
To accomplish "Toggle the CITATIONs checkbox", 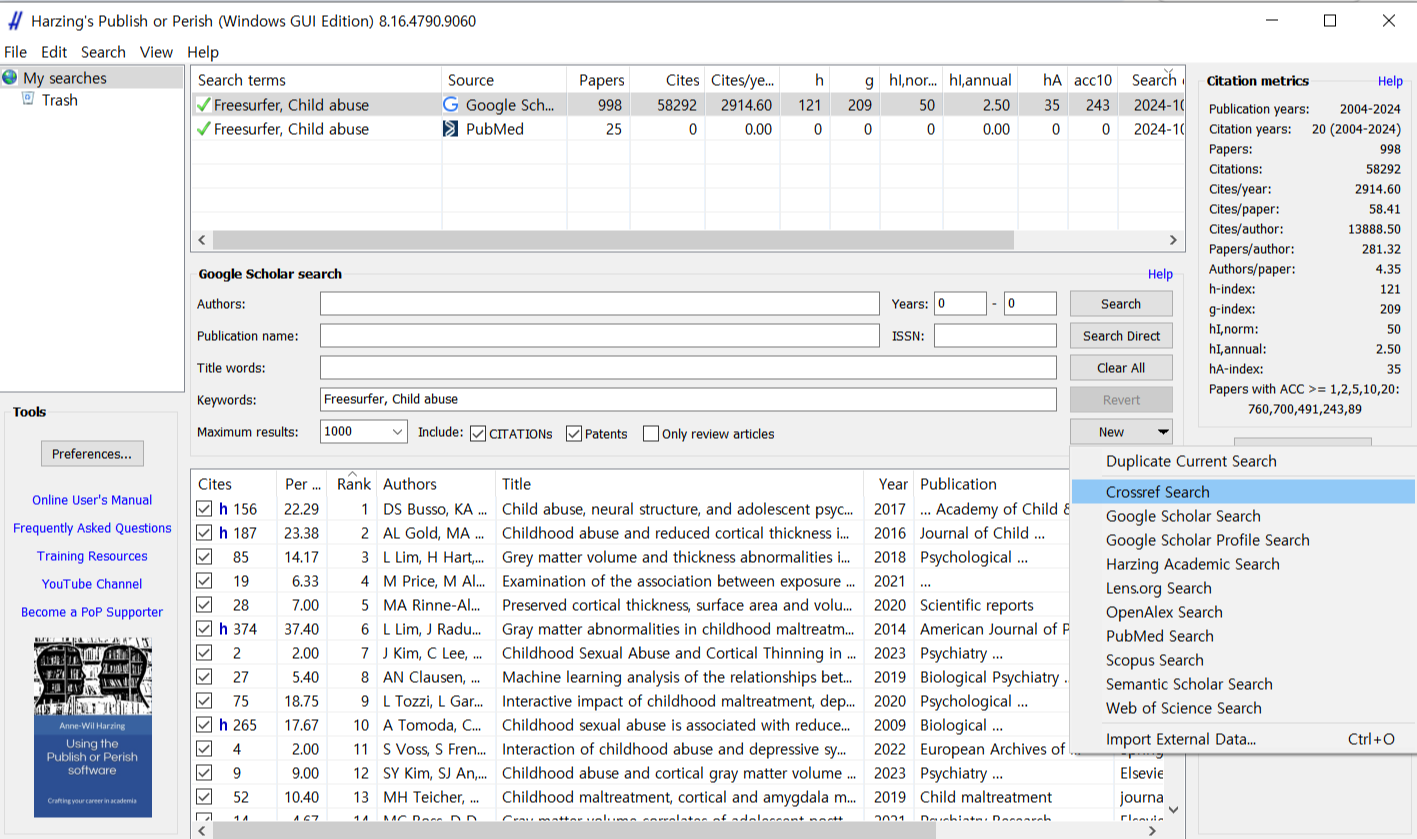I will point(478,433).
